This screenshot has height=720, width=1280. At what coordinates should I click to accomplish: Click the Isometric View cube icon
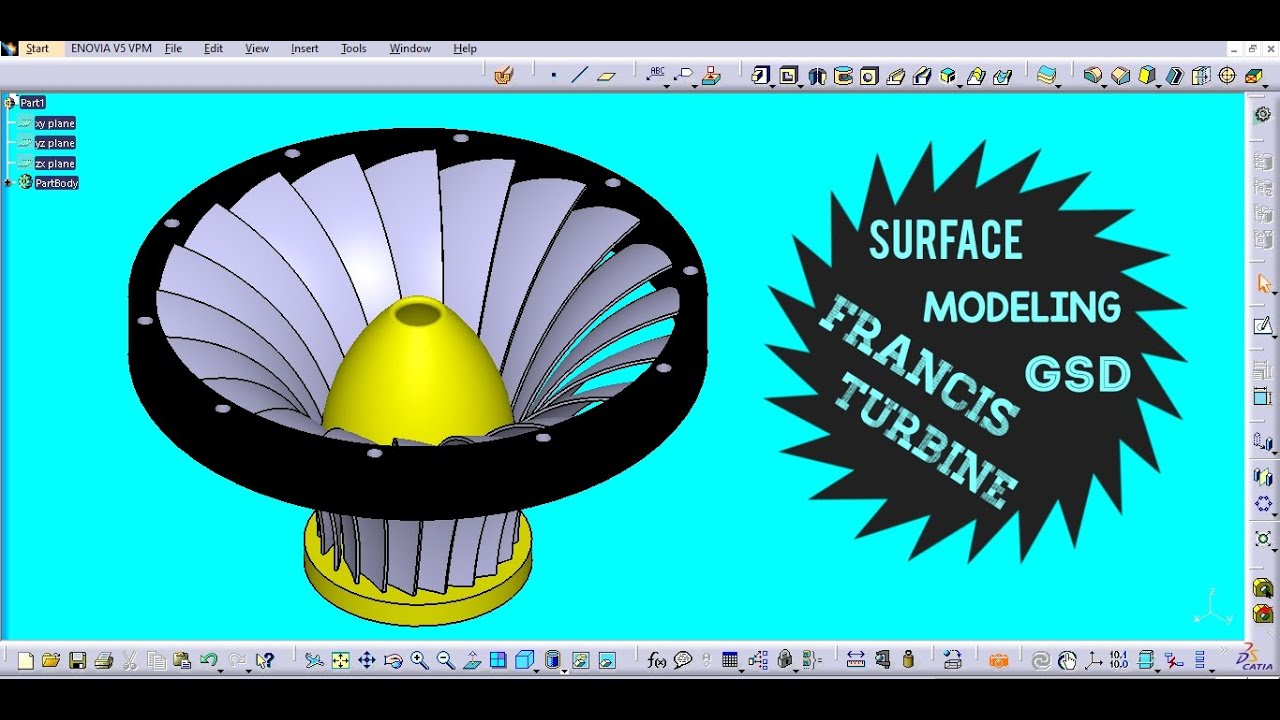point(523,660)
